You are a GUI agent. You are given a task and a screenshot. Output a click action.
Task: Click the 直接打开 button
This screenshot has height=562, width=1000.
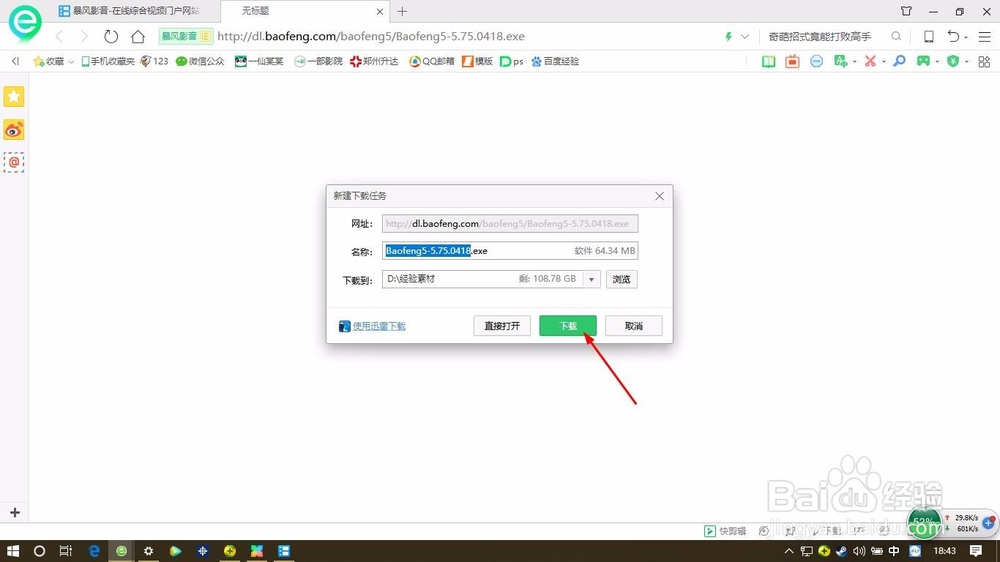click(x=502, y=325)
